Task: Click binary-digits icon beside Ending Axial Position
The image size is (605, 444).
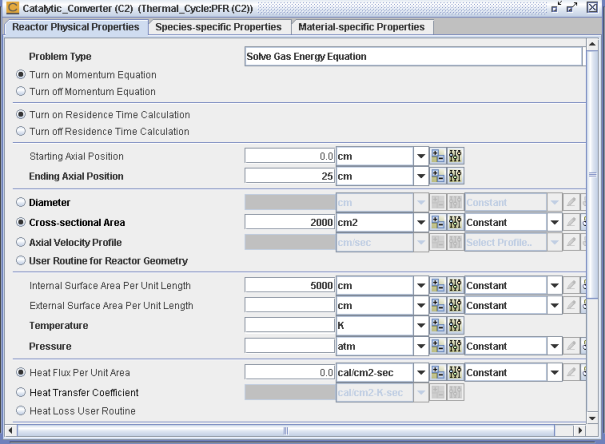Action: pyautogui.click(x=456, y=177)
